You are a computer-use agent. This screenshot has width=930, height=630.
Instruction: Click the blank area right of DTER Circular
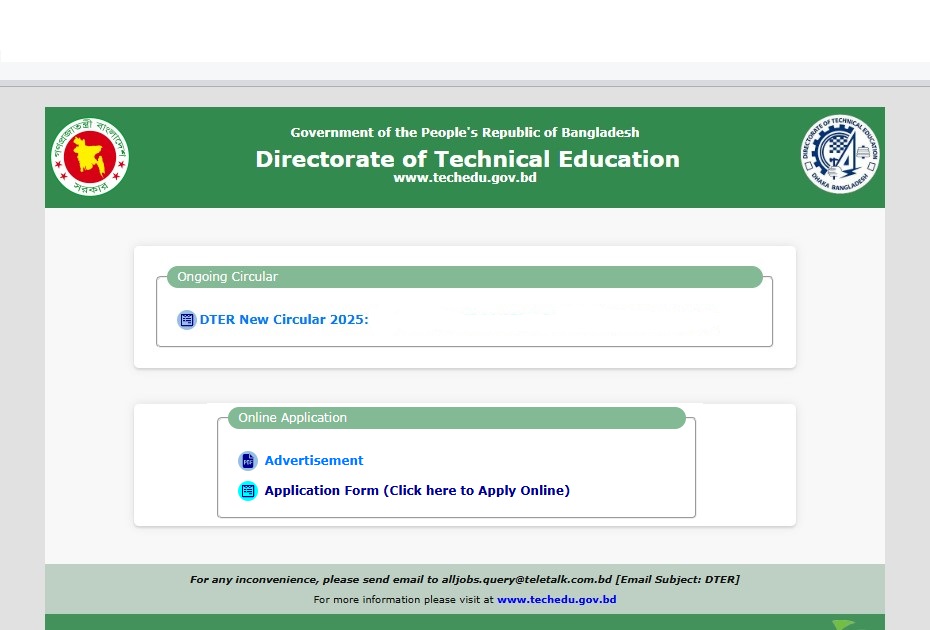pyautogui.click(x=560, y=320)
